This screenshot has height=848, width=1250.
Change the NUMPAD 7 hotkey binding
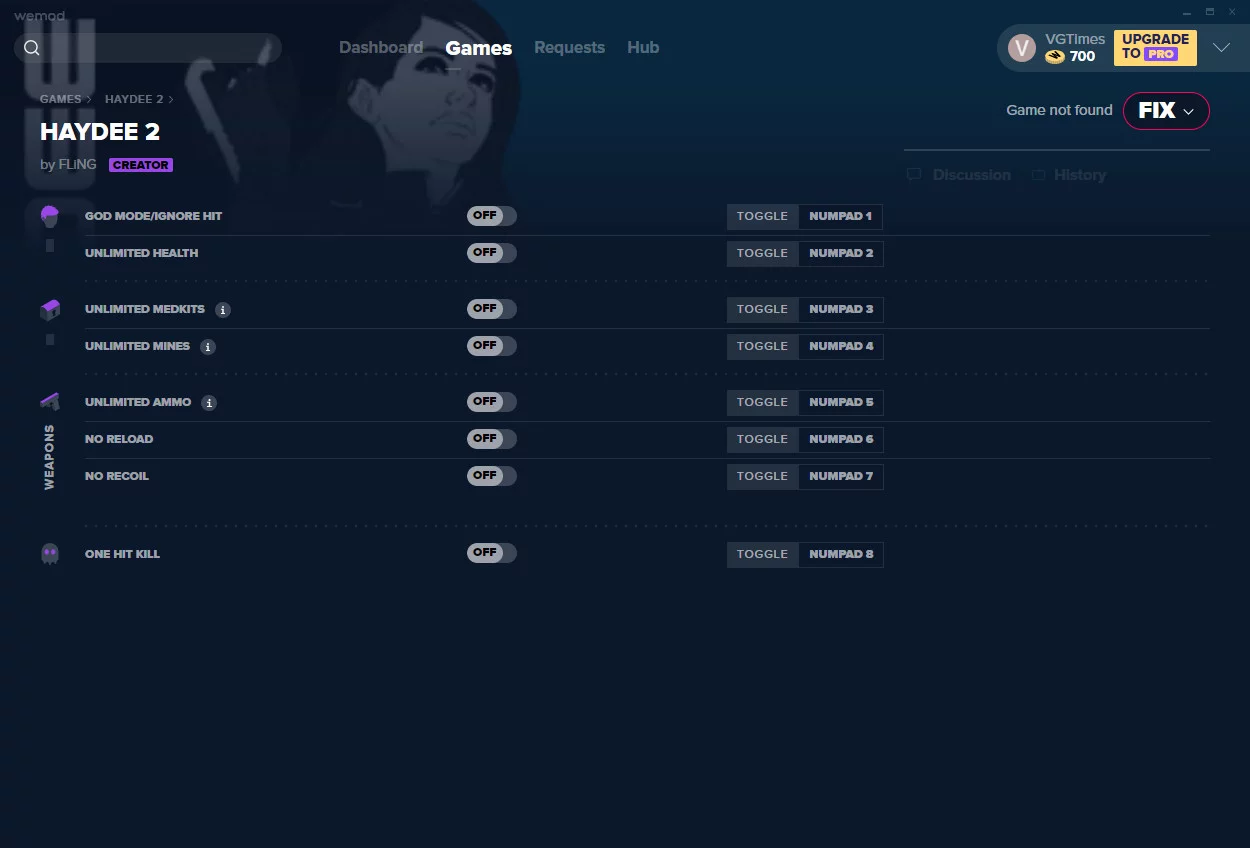[x=841, y=476]
